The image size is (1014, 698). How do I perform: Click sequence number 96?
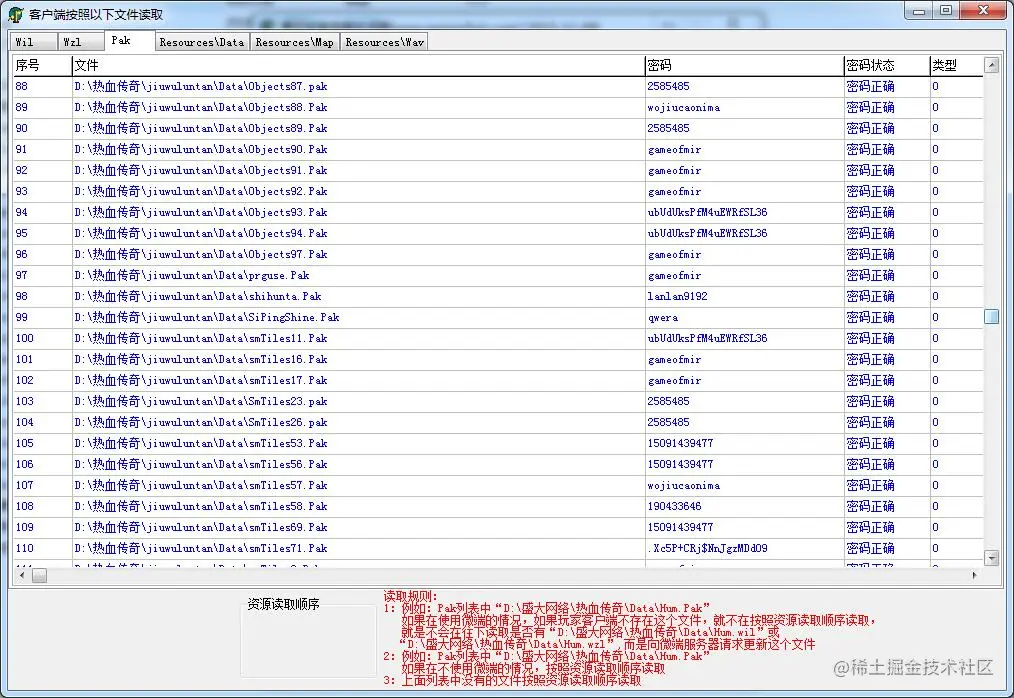pyautogui.click(x=21, y=254)
